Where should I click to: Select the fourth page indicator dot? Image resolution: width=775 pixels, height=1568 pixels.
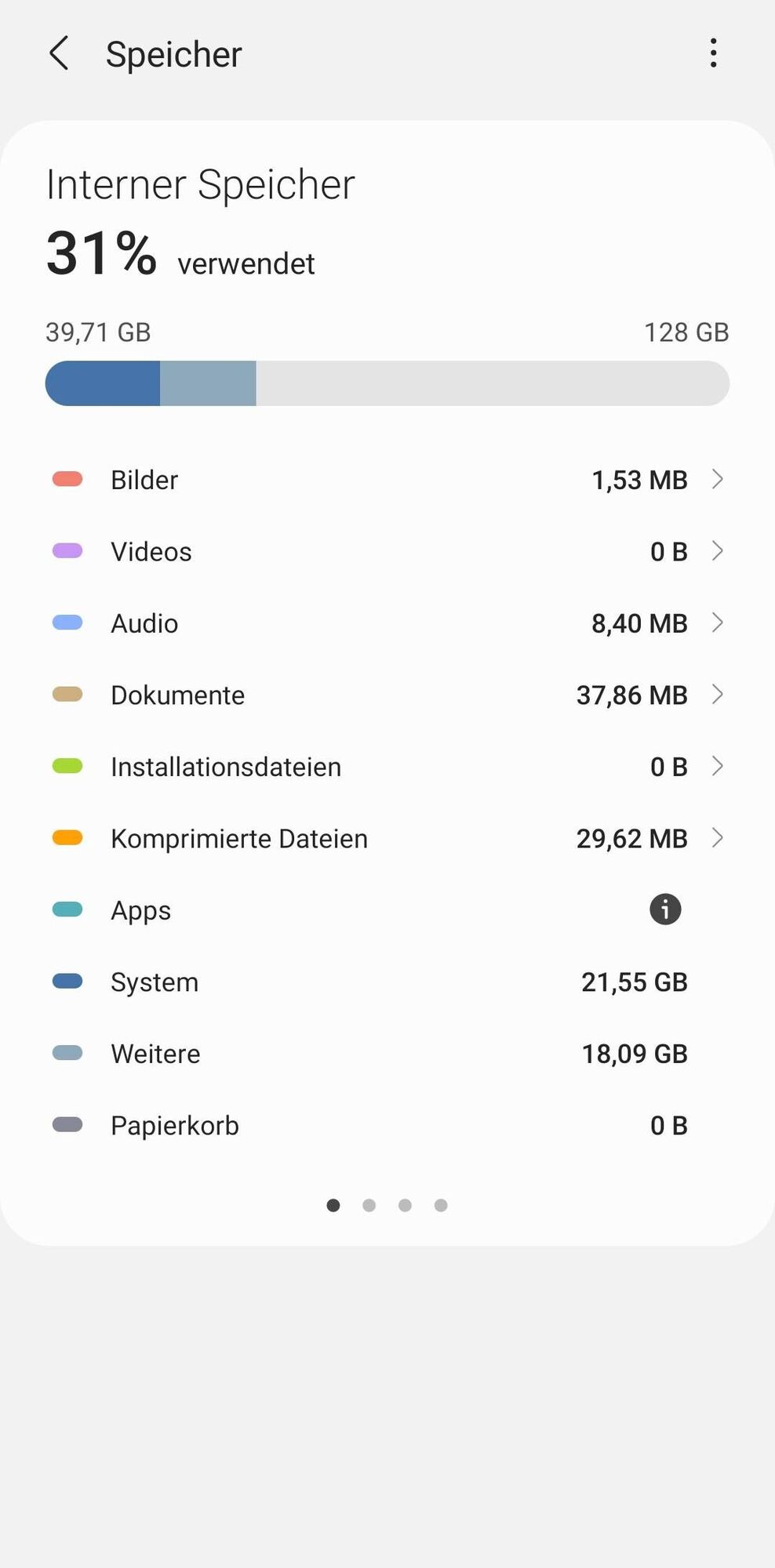tap(441, 1205)
